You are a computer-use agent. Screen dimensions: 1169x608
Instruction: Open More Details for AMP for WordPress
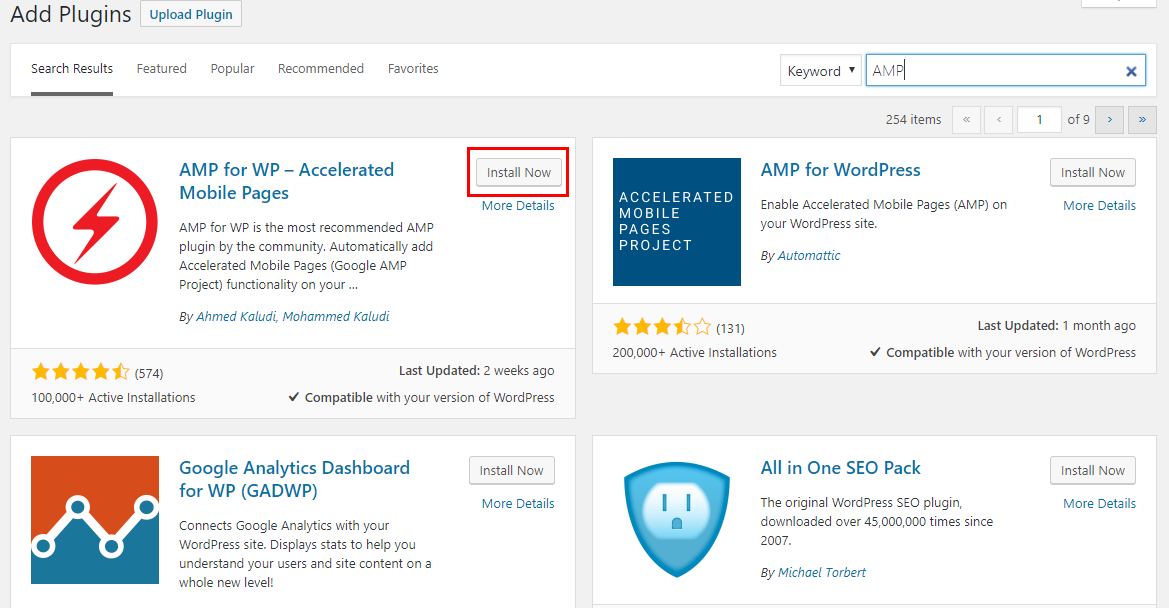click(1100, 206)
